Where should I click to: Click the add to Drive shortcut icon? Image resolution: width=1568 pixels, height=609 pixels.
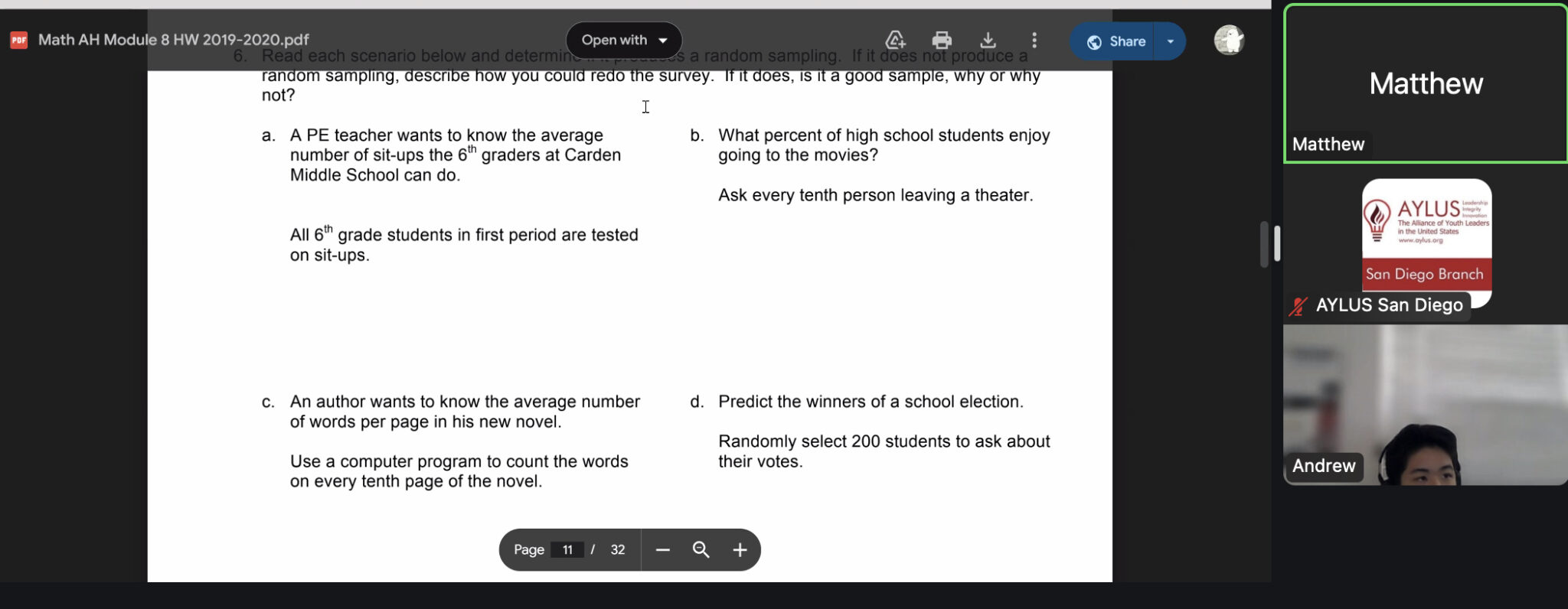pyautogui.click(x=895, y=40)
